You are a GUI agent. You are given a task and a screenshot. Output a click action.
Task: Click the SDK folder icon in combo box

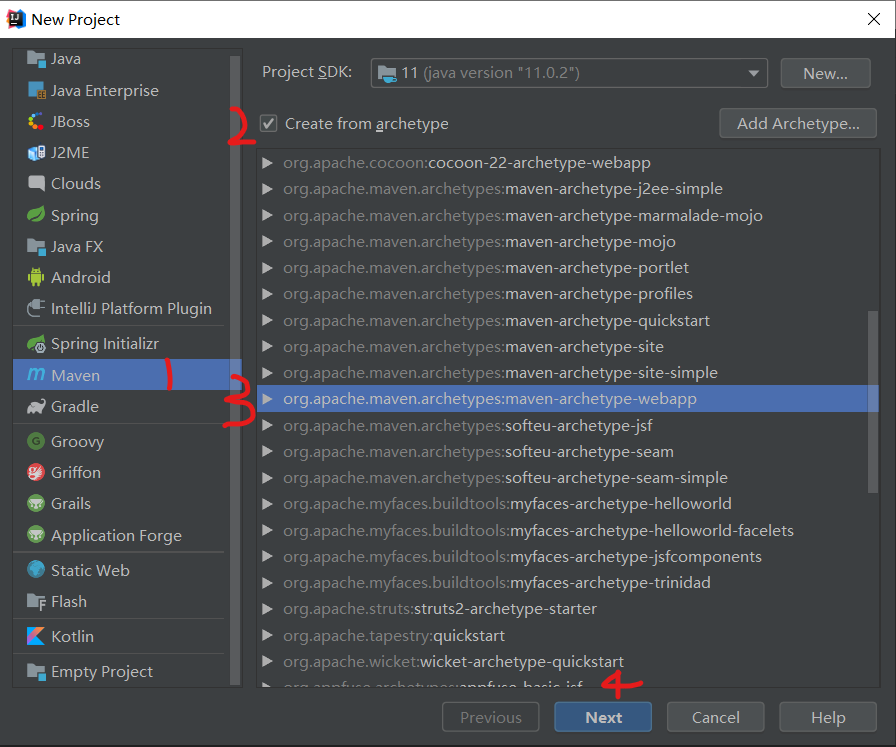coord(387,73)
